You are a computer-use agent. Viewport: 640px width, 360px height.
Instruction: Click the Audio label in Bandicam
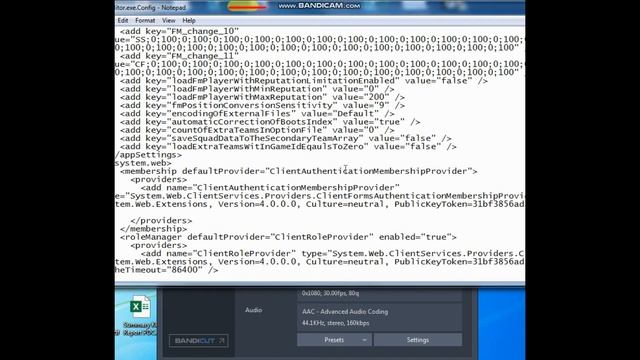(x=253, y=310)
